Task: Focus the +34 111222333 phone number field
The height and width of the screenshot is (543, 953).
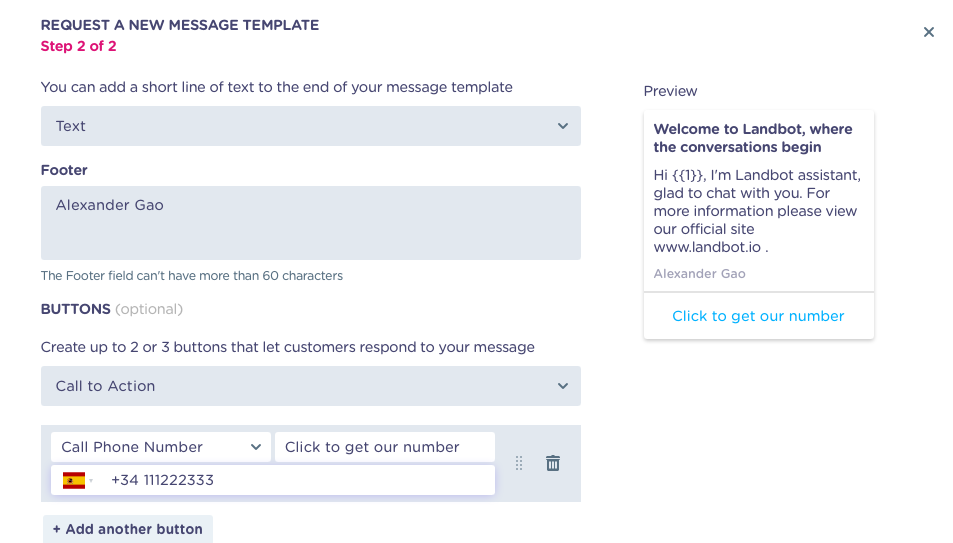Action: pos(298,480)
